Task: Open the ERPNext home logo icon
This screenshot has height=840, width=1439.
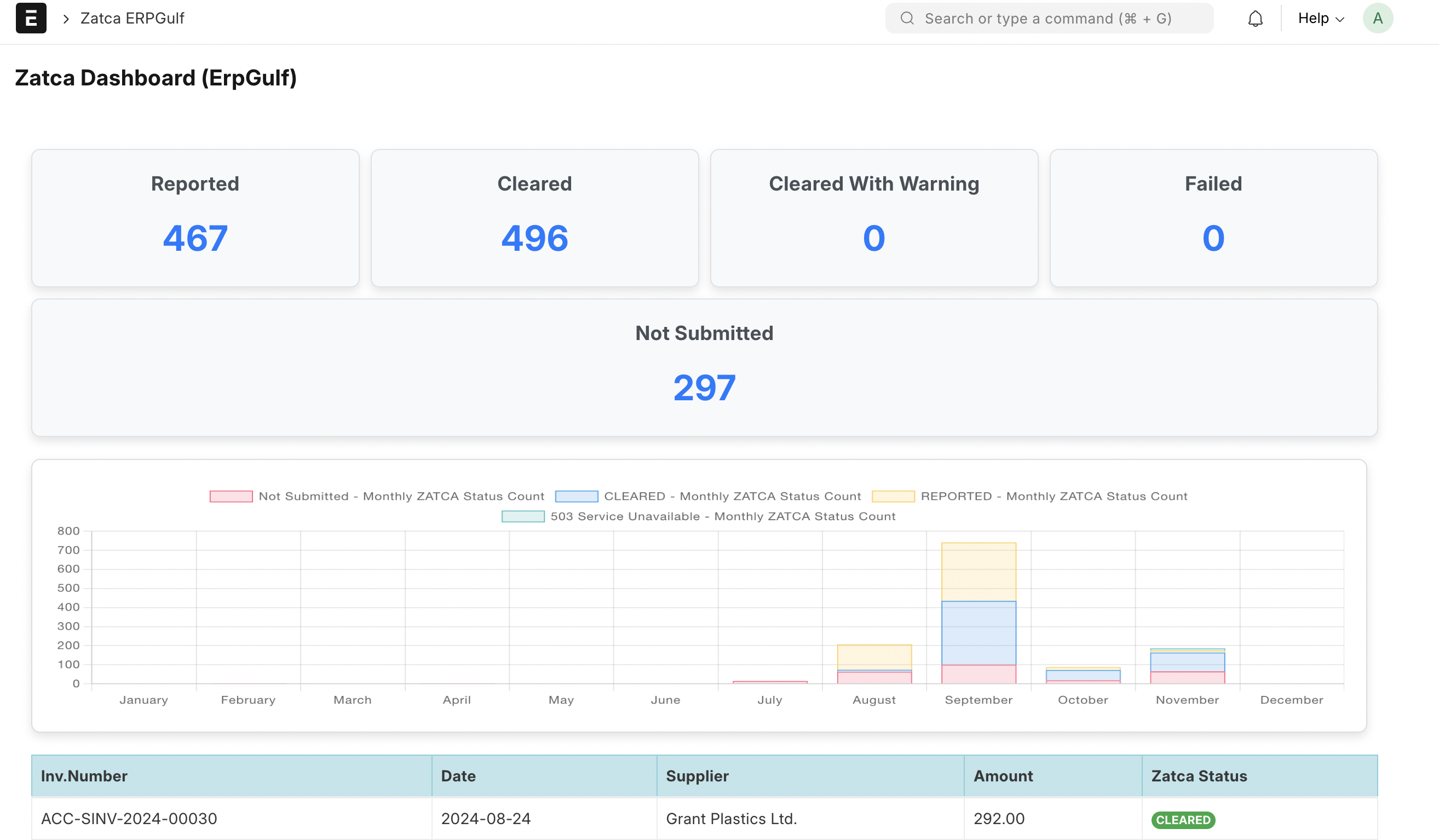Action: click(x=31, y=18)
